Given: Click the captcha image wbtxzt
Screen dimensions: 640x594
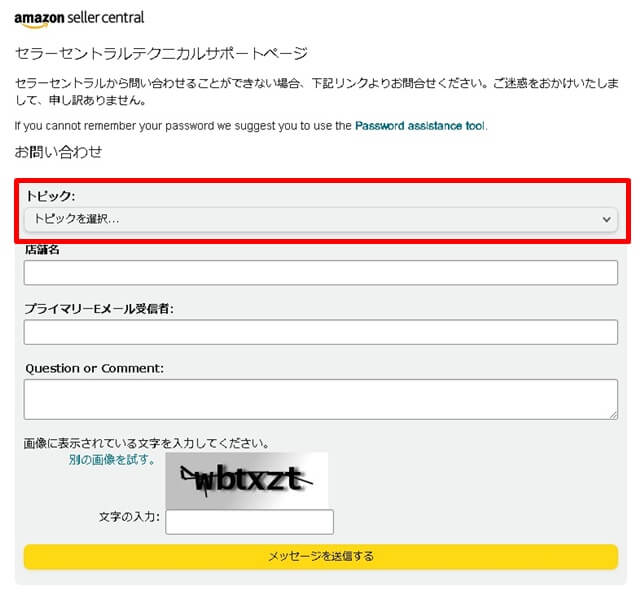Looking at the screenshot, I should click(247, 480).
